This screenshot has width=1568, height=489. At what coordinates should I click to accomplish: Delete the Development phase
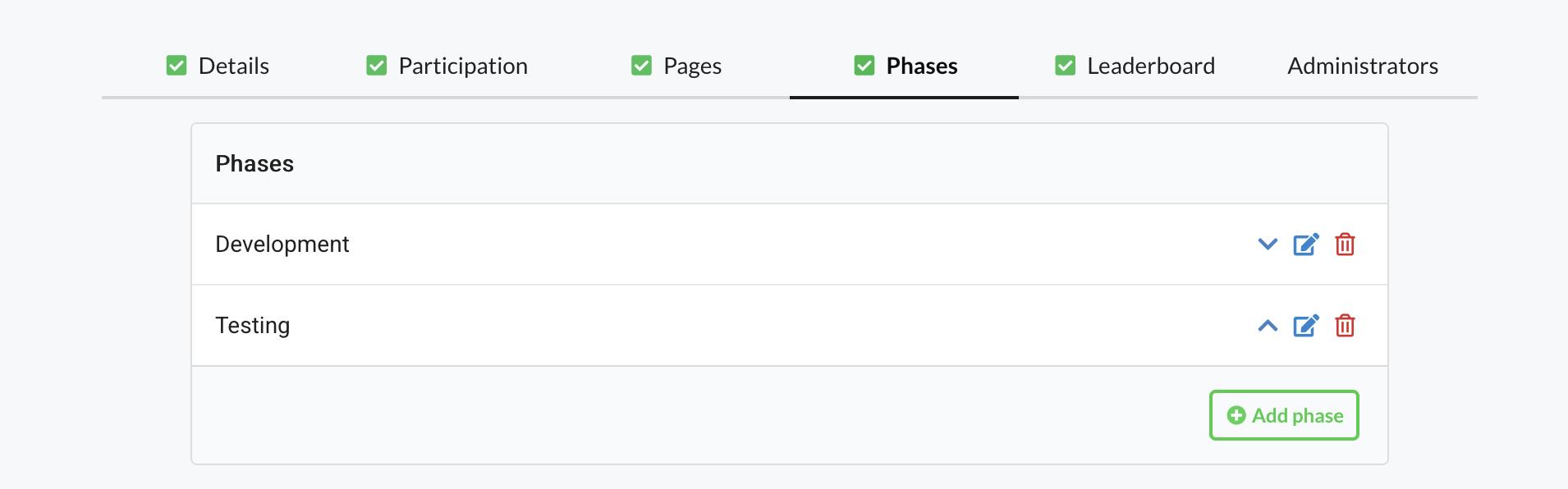(1345, 244)
